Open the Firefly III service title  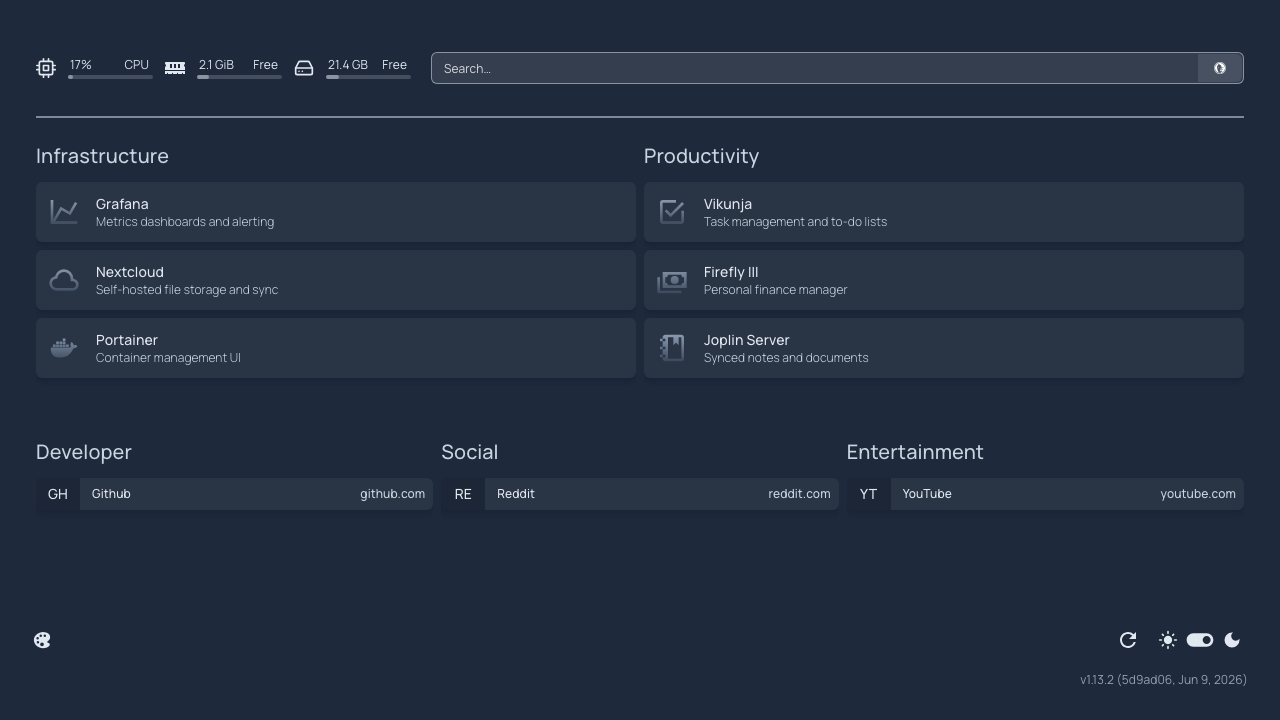[x=731, y=272]
